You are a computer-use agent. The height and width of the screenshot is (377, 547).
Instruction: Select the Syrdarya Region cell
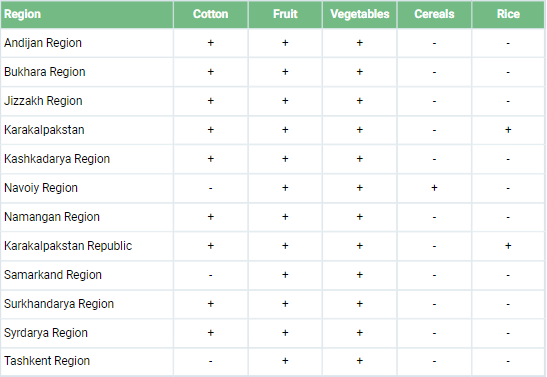point(87,333)
